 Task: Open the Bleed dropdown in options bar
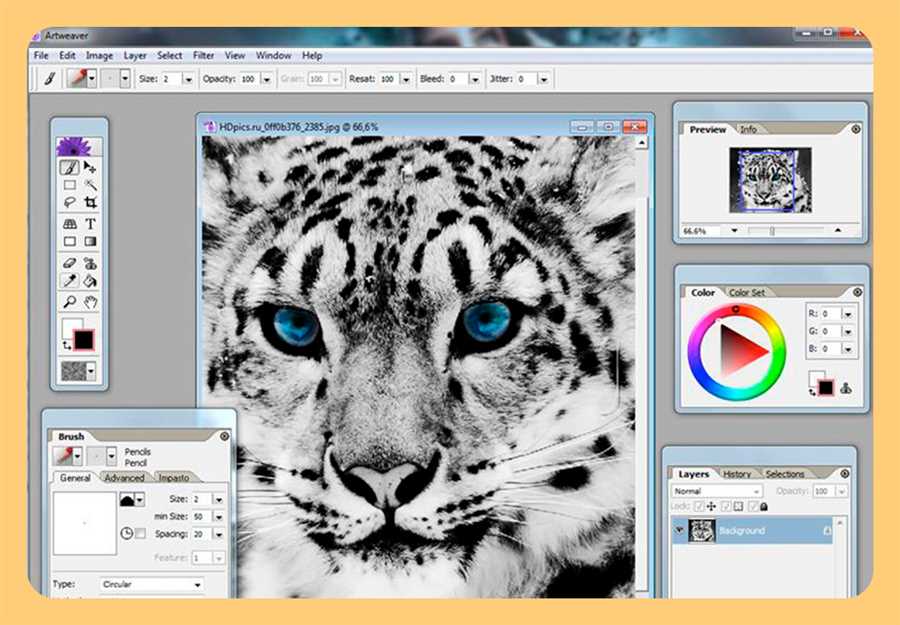coord(475,79)
